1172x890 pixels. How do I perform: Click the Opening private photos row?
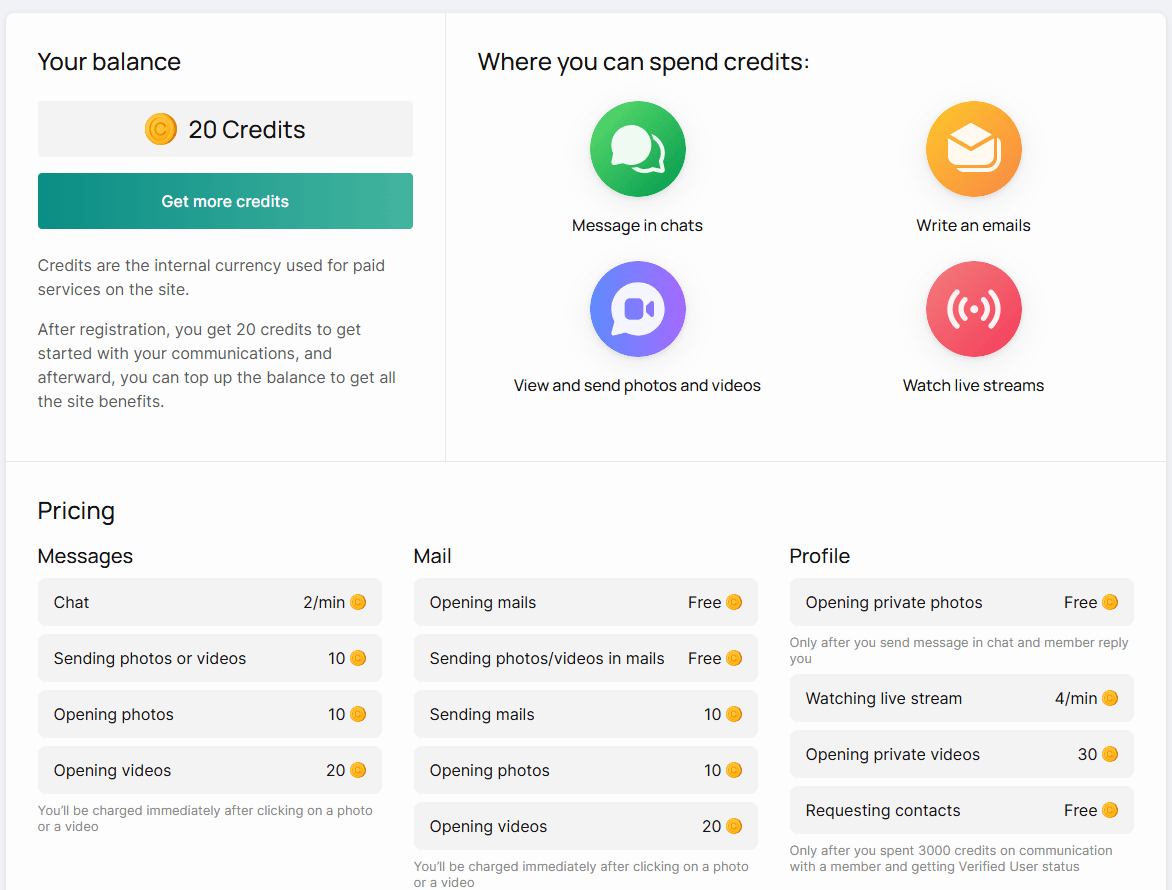[961, 602]
